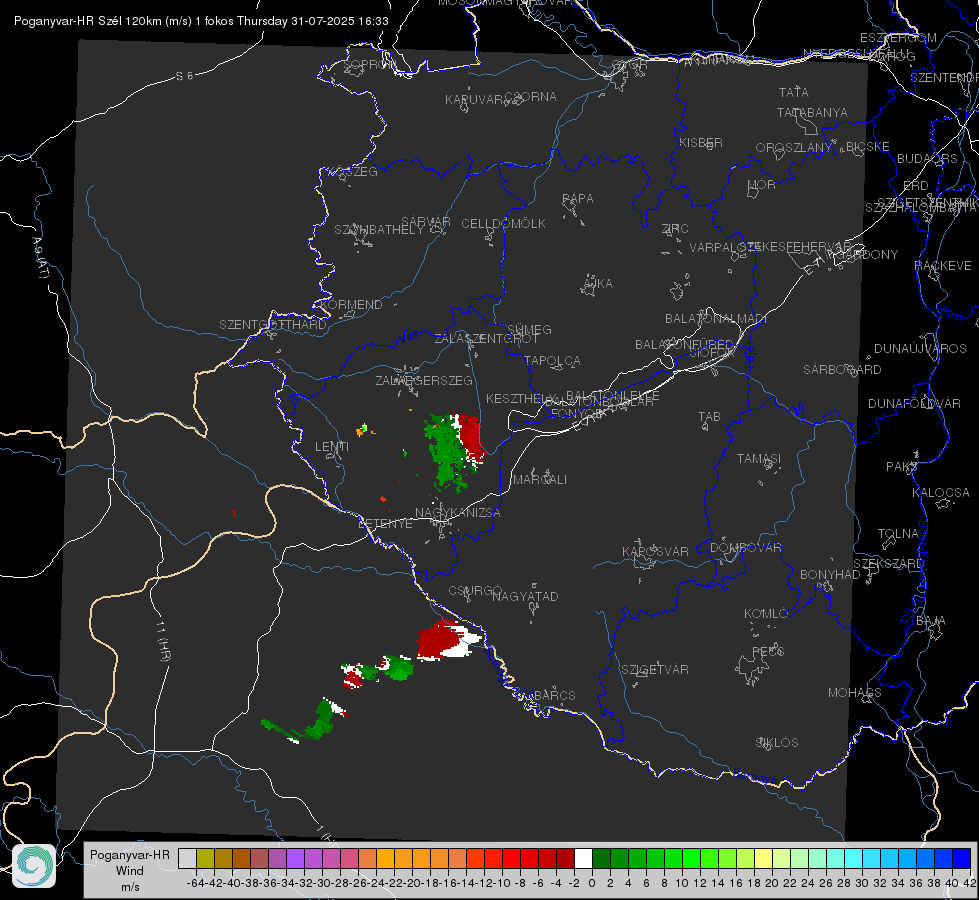
Task: Click the SZEKSZÁRD label
Action: (888, 564)
